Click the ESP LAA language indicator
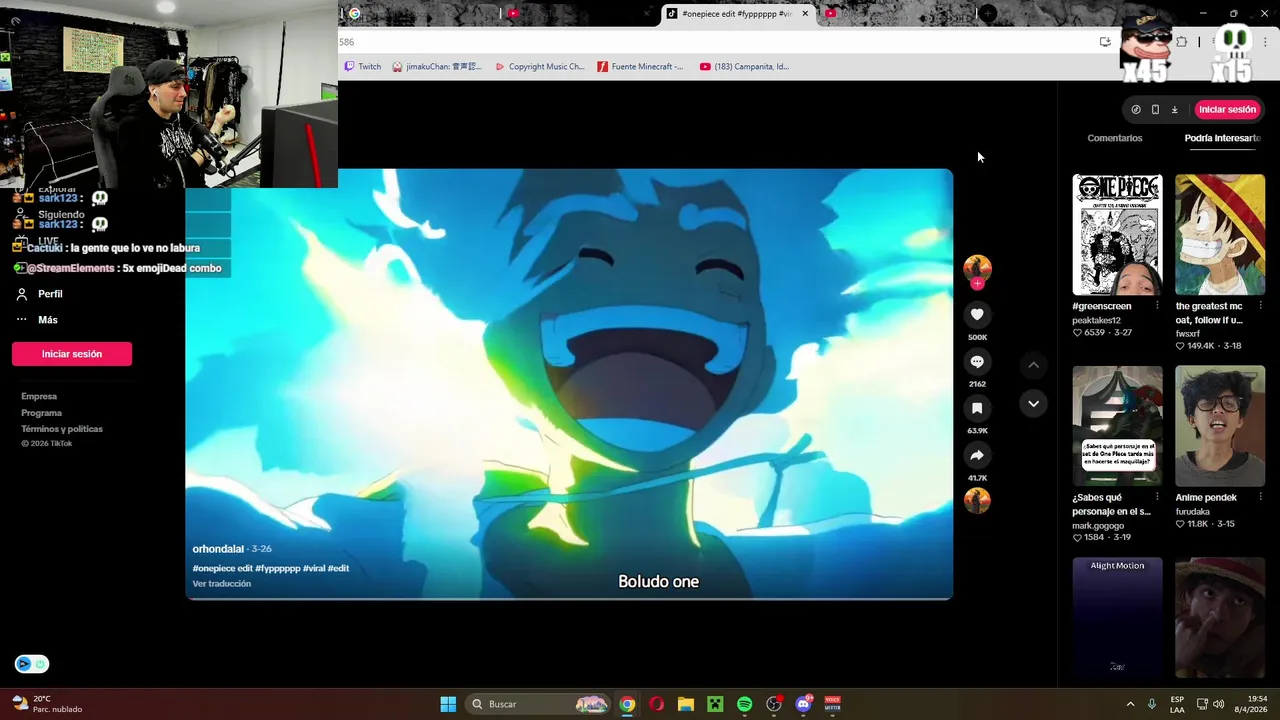 tap(1177, 704)
